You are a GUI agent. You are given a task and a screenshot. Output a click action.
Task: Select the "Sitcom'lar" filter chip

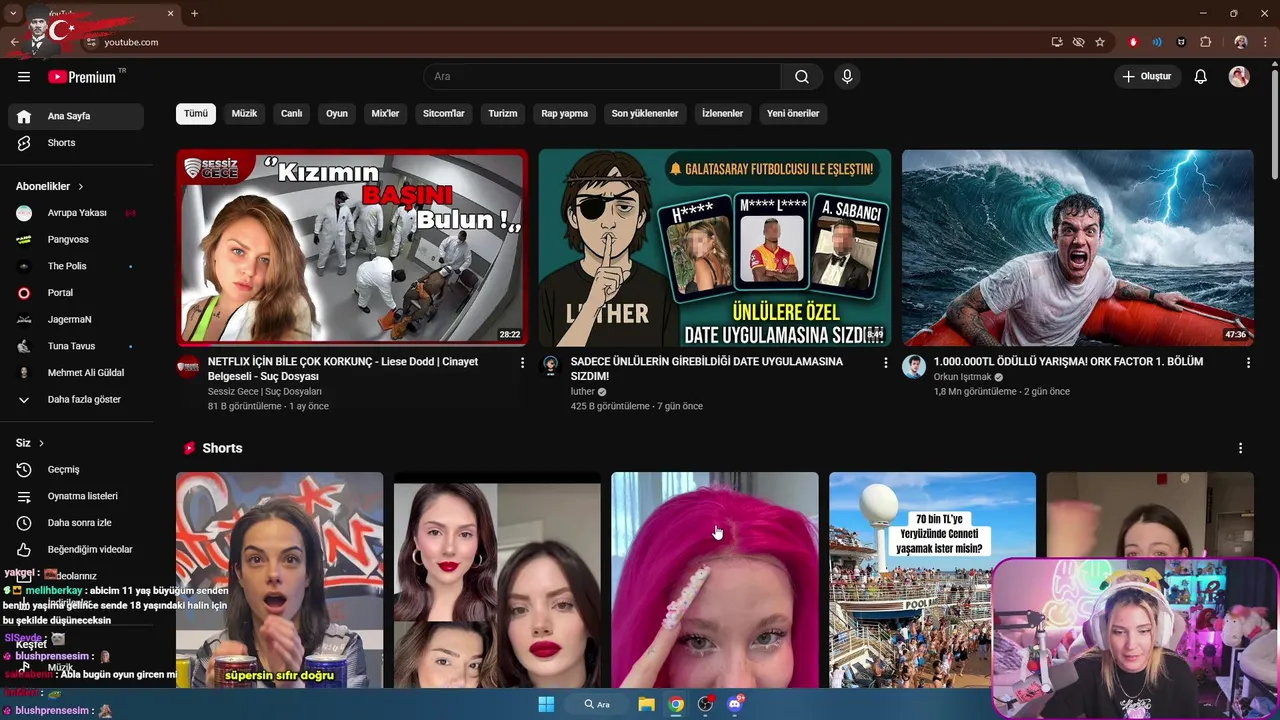point(444,114)
